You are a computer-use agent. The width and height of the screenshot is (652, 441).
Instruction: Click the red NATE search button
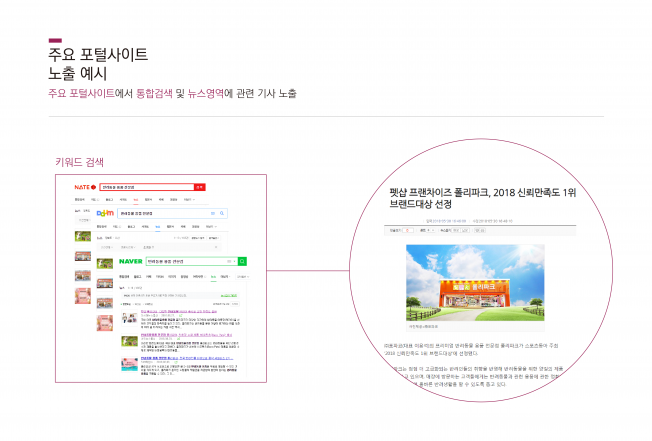200,187
